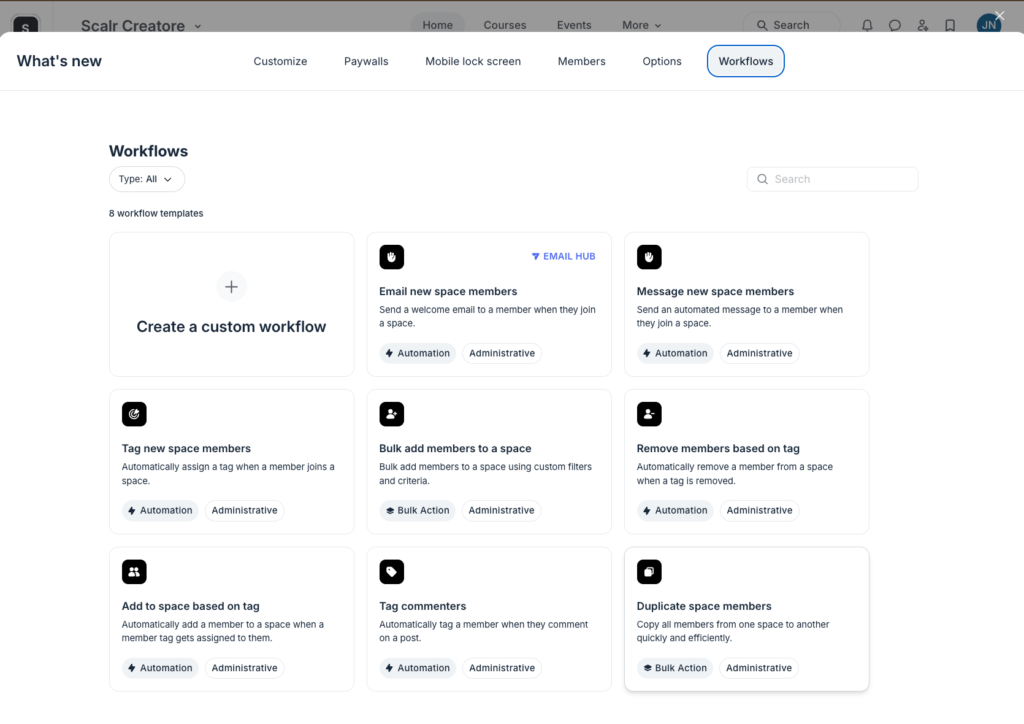Click Administrative tag on Tag commenters
1024x724 pixels.
tap(502, 668)
